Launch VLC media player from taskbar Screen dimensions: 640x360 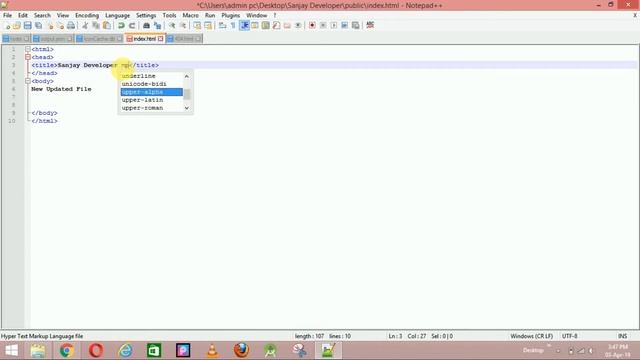click(x=212, y=350)
